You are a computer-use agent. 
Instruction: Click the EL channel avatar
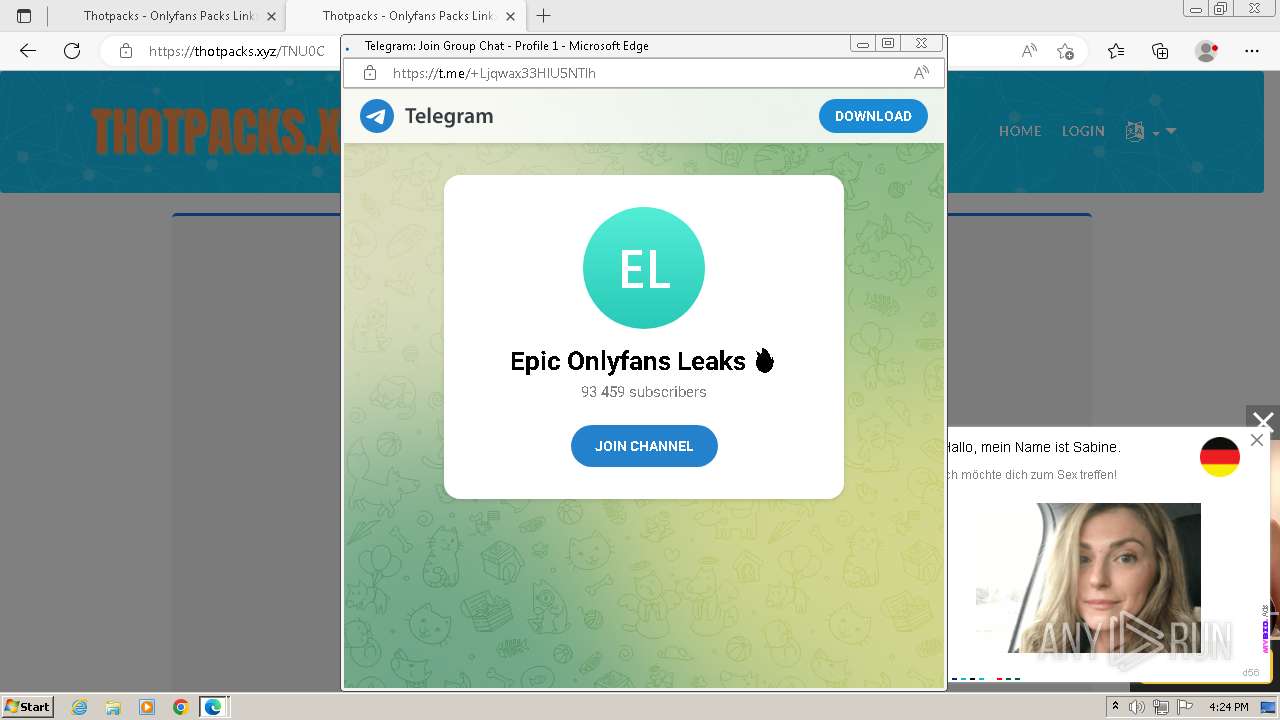click(x=644, y=268)
